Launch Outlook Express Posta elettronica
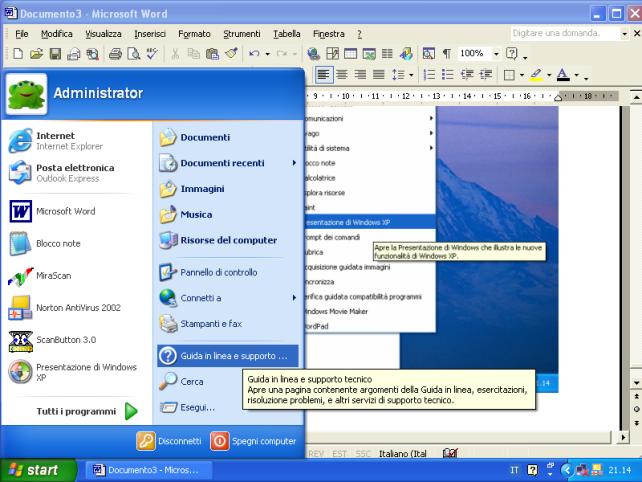The image size is (642, 482). click(x=76, y=173)
